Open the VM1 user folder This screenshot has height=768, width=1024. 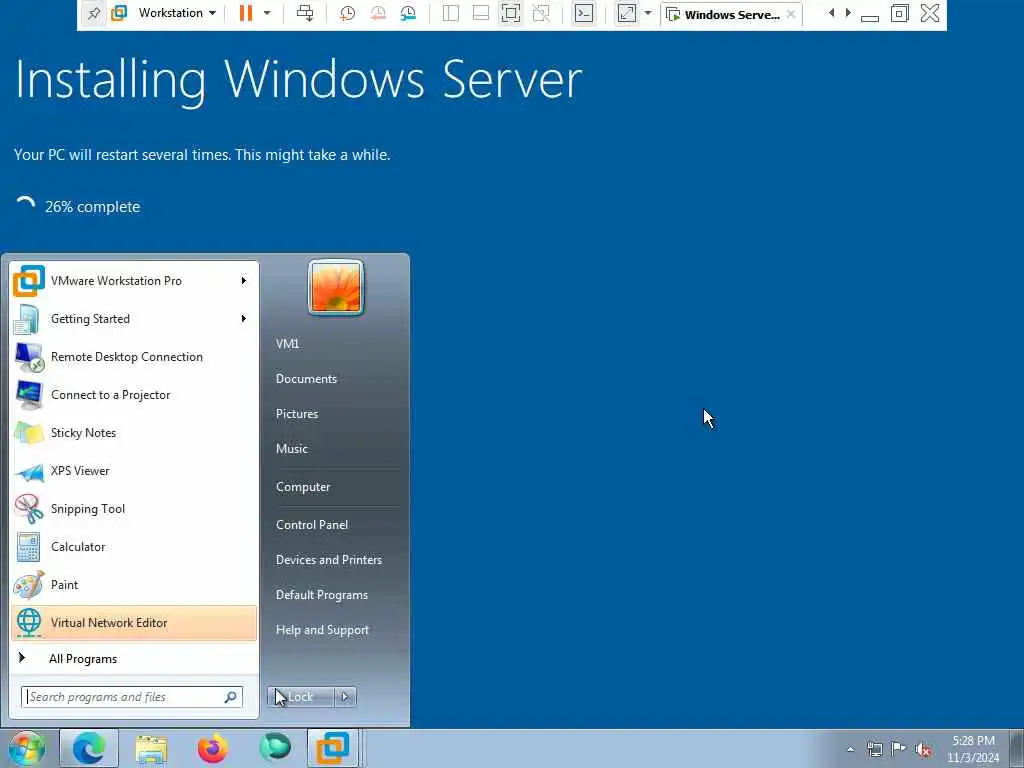pyautogui.click(x=287, y=344)
